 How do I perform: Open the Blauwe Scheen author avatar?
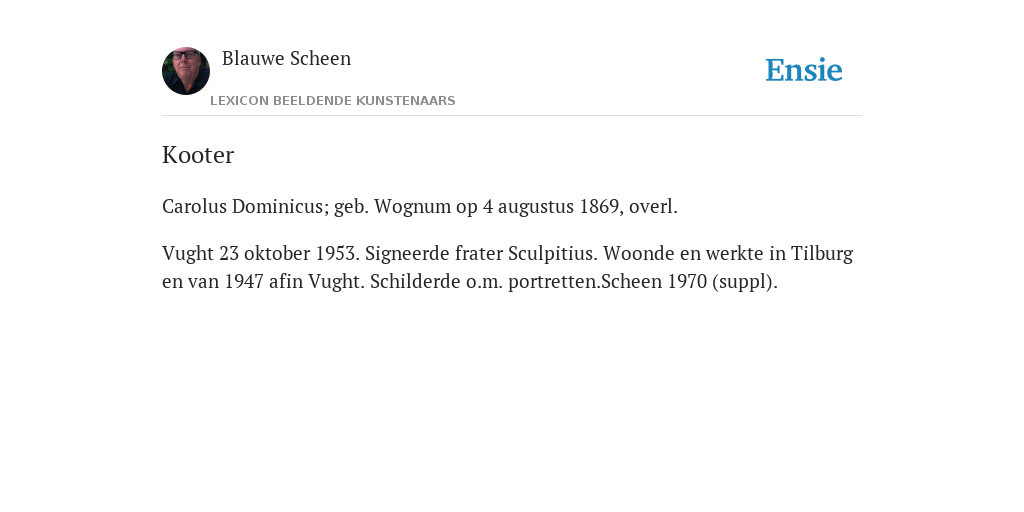[x=186, y=71]
